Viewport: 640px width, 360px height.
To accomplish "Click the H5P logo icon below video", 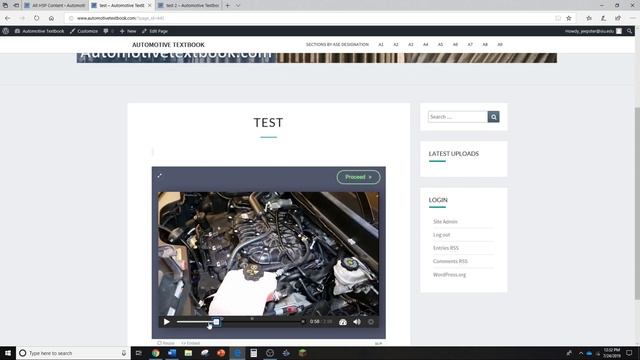I will pos(378,343).
